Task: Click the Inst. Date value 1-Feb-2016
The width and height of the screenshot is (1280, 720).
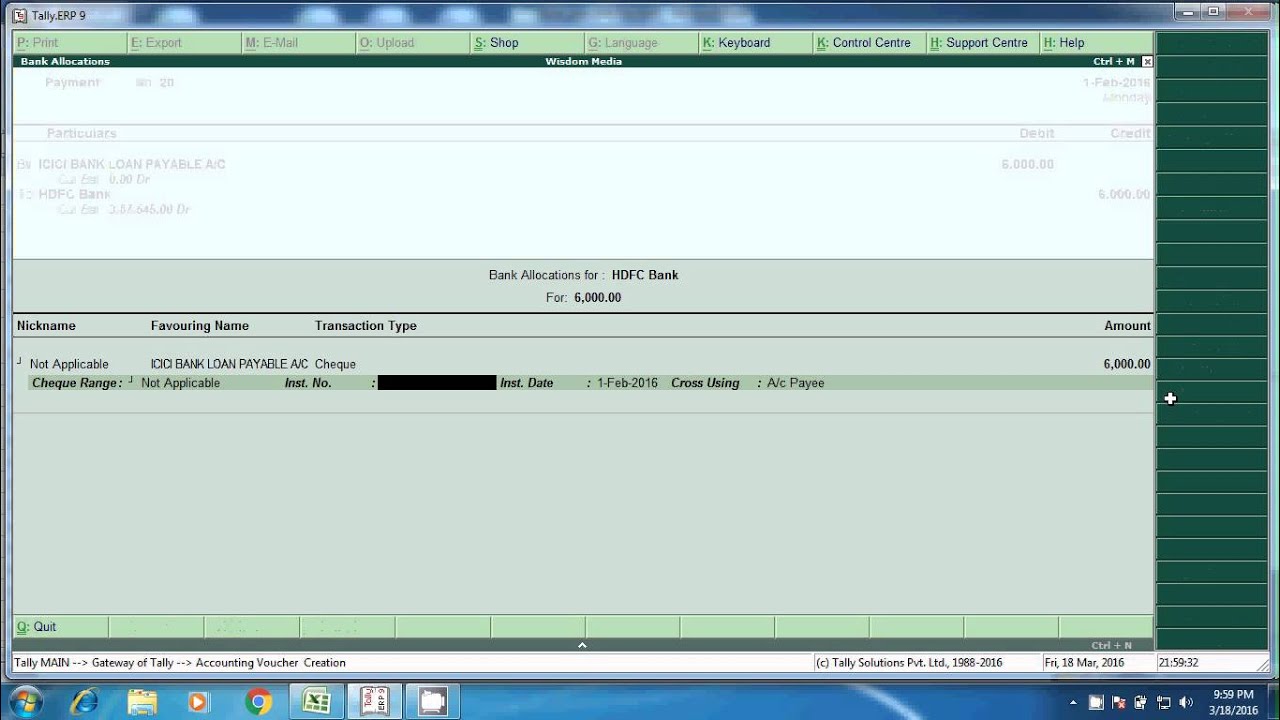Action: pos(627,383)
